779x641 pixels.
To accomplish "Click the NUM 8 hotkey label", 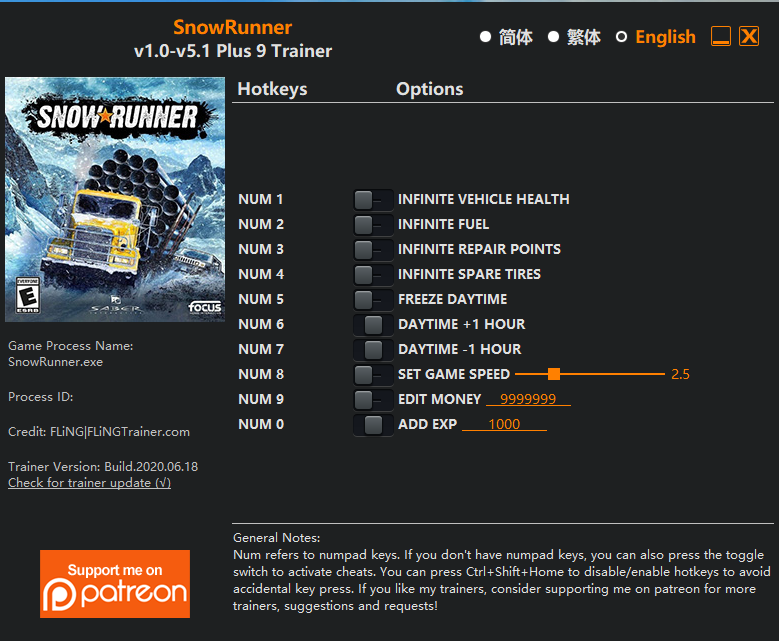I will click(261, 374).
